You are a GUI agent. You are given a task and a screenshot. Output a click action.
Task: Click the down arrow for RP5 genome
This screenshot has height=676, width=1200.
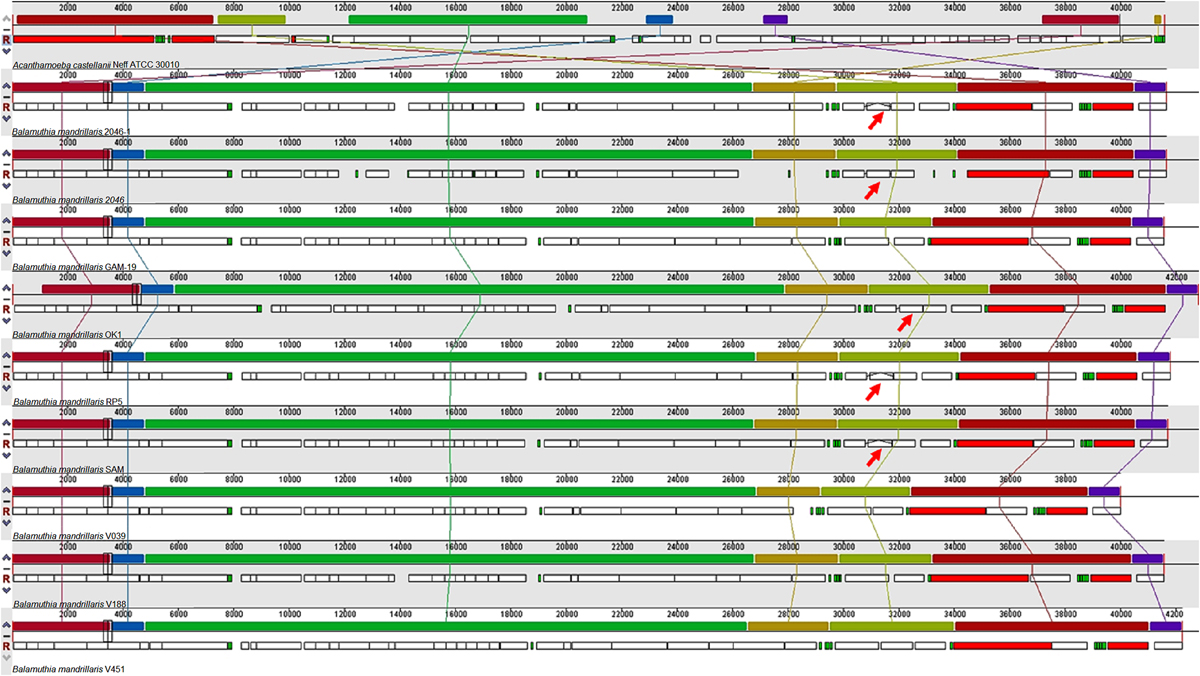[6, 389]
